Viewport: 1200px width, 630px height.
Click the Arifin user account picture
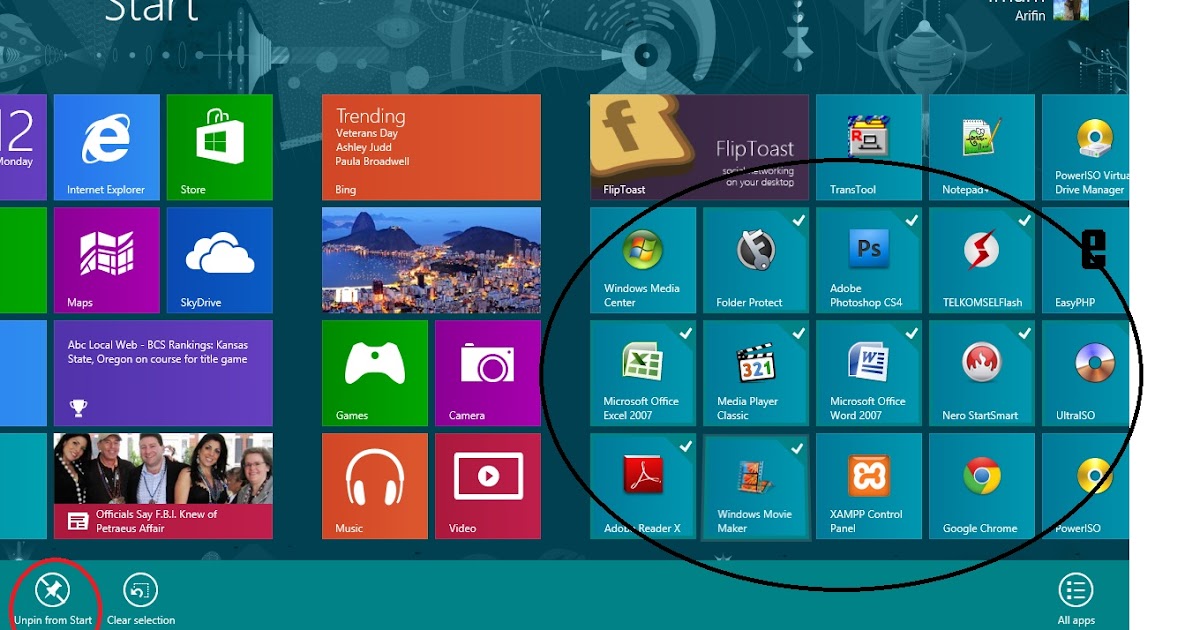point(1069,10)
